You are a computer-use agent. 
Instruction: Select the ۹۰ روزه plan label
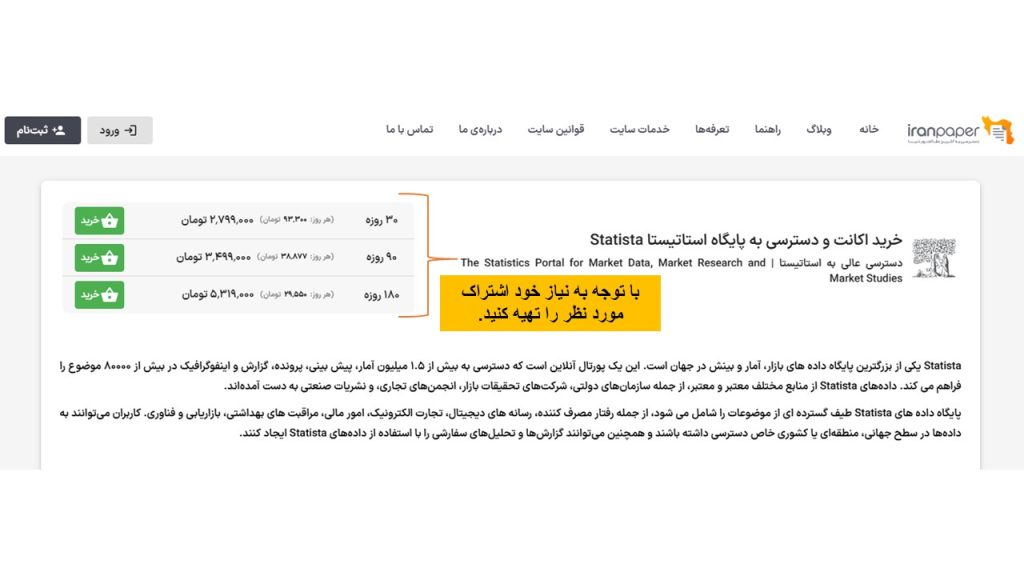tap(381, 257)
